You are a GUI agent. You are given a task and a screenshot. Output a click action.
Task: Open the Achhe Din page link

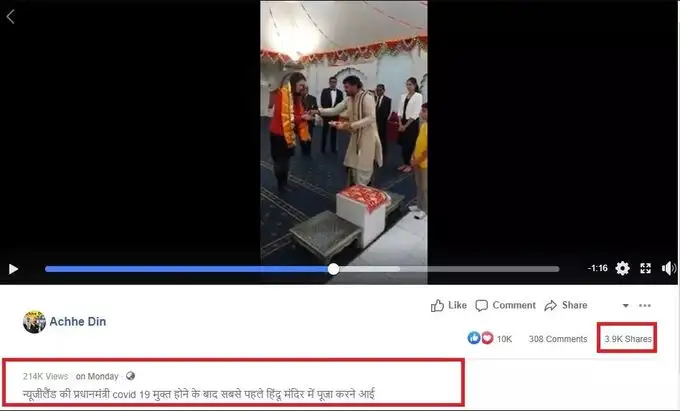[x=78, y=322]
